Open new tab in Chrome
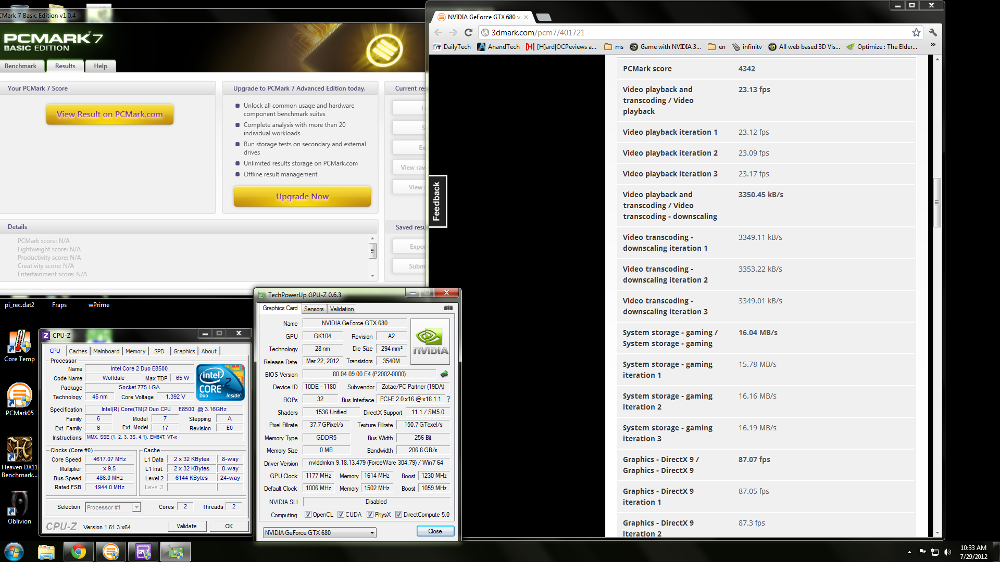Screen dimensions: 1000x562 click(543, 17)
